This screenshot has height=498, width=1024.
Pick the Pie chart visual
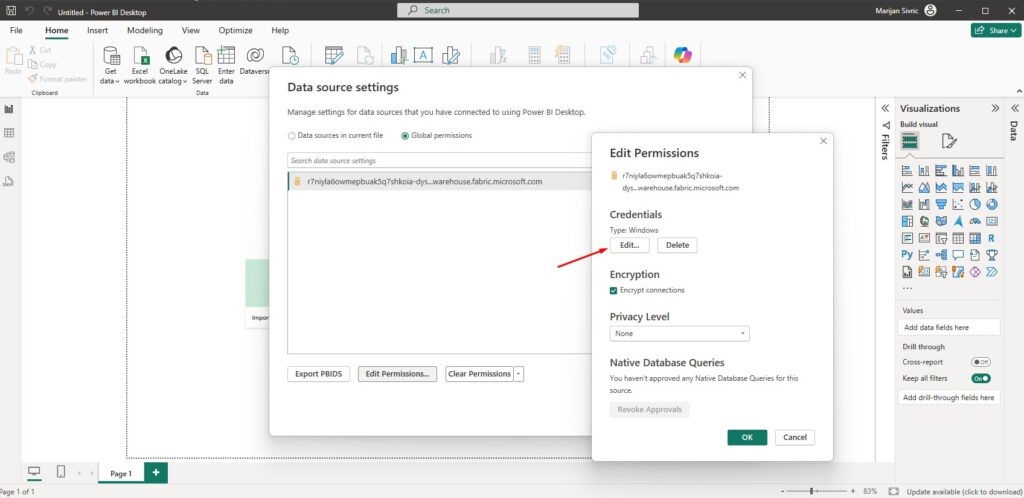click(x=975, y=204)
